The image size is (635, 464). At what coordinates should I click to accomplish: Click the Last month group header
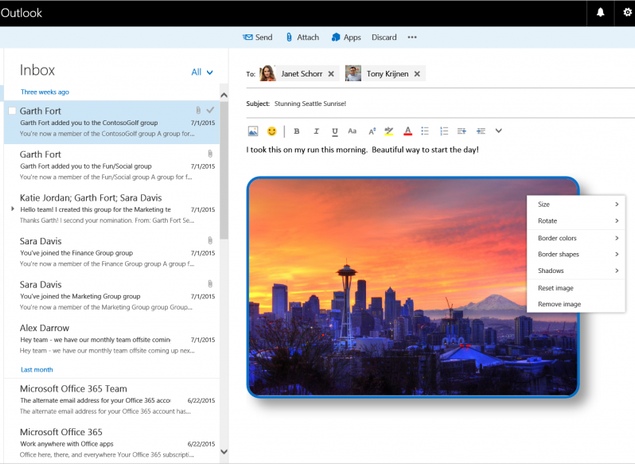point(37,370)
